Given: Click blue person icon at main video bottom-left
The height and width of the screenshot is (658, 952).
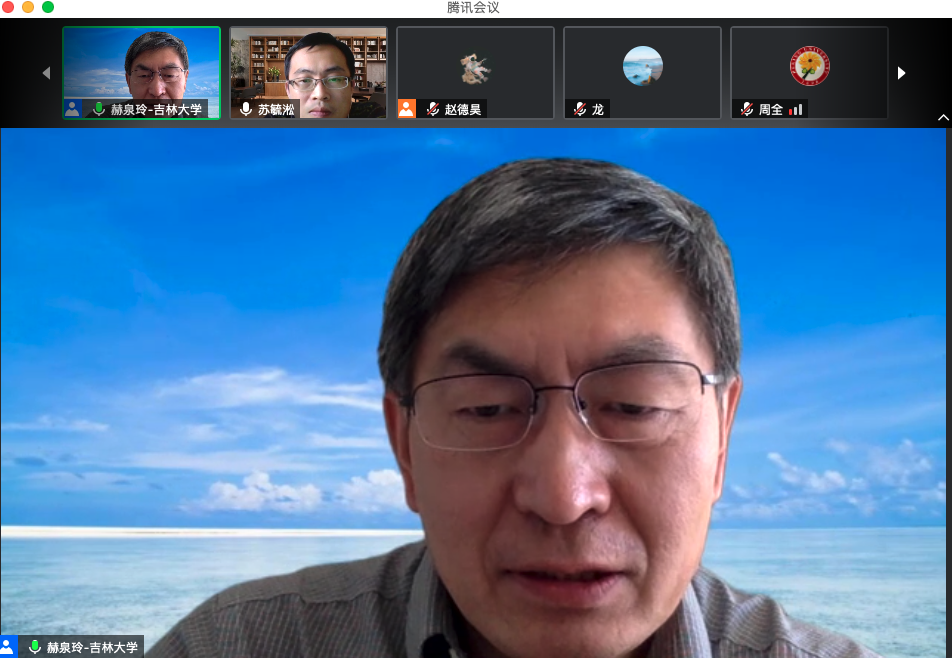Looking at the screenshot, I should [8, 647].
